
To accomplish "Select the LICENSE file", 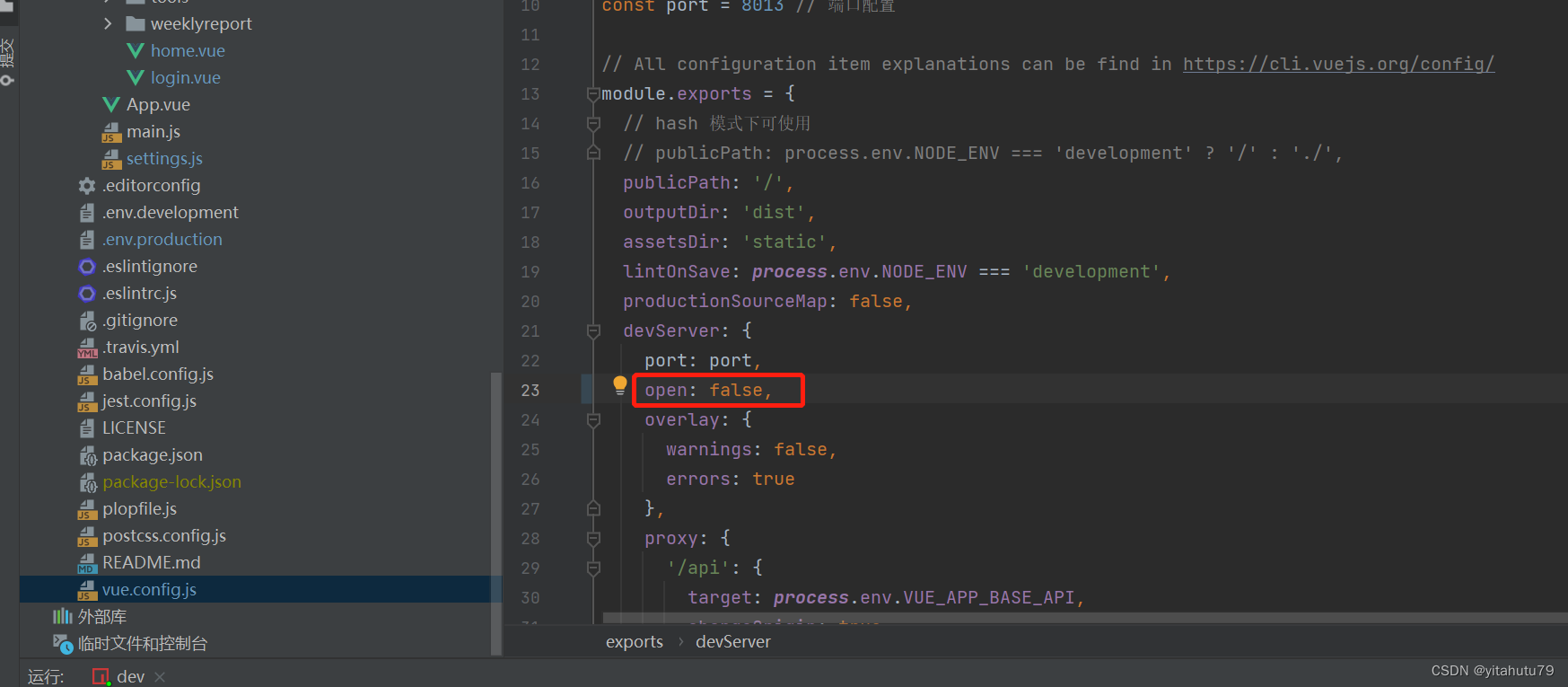I will coord(134,427).
